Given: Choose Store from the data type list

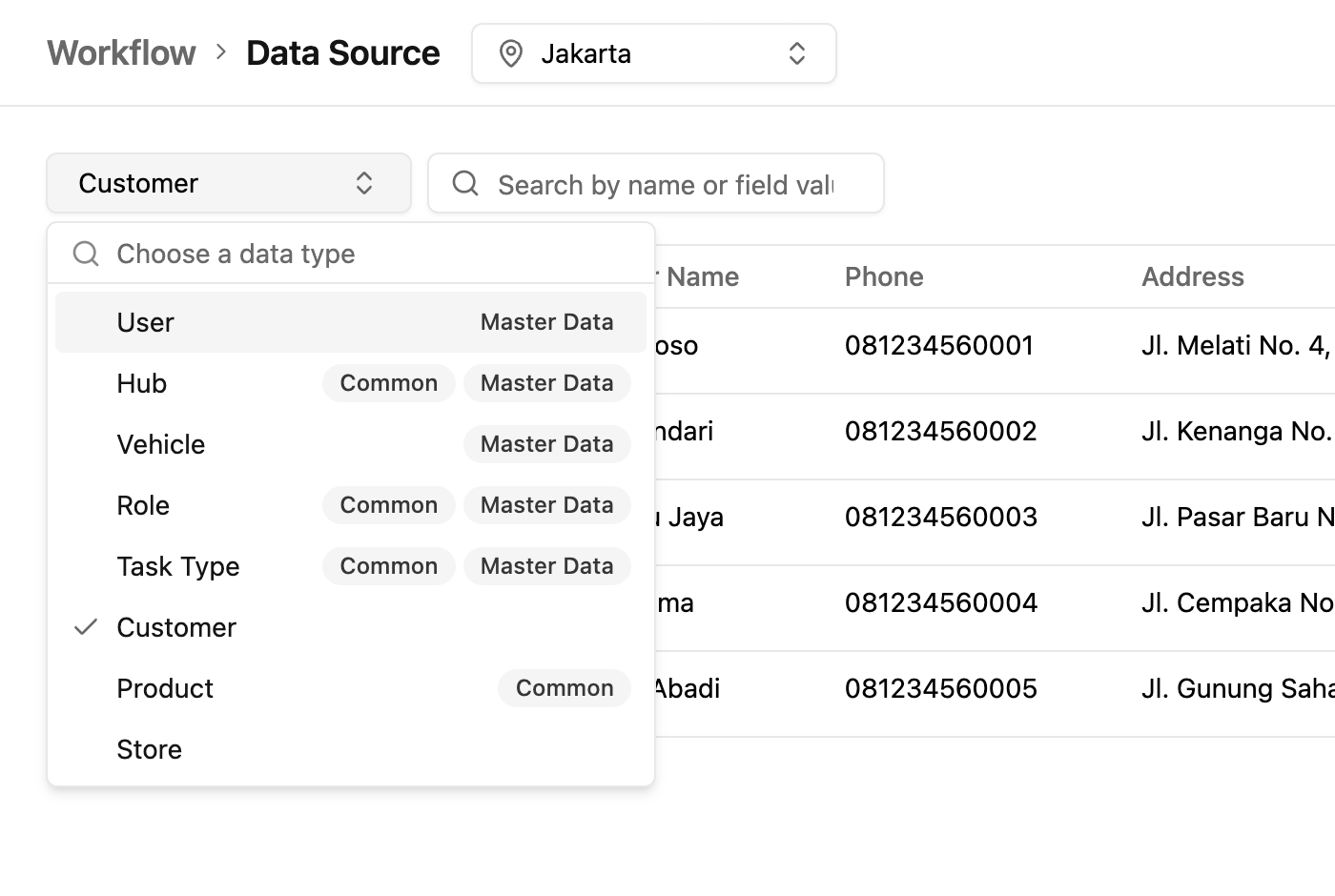Looking at the screenshot, I should coord(351,749).
